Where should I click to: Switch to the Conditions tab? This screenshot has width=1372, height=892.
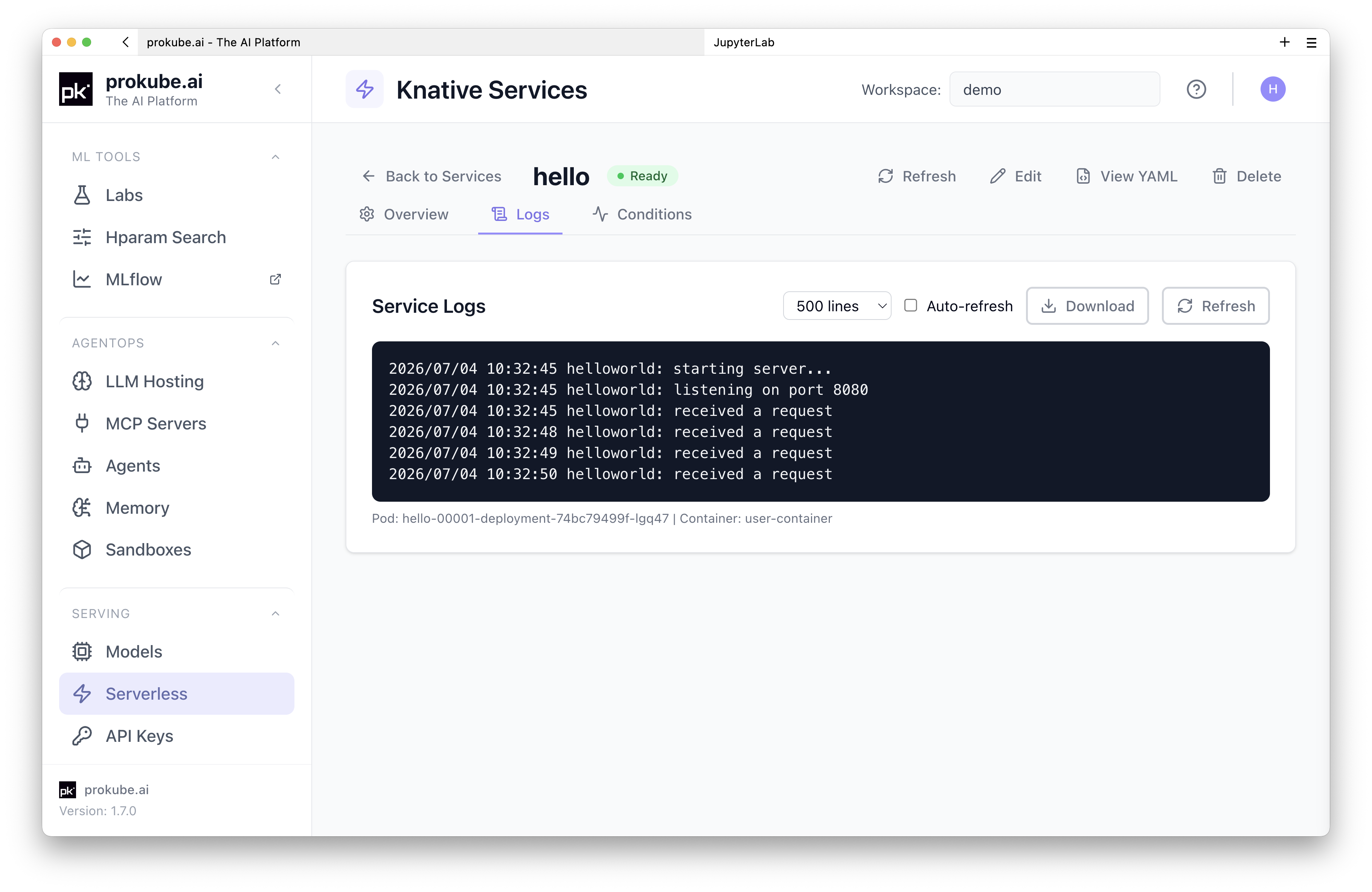(642, 215)
